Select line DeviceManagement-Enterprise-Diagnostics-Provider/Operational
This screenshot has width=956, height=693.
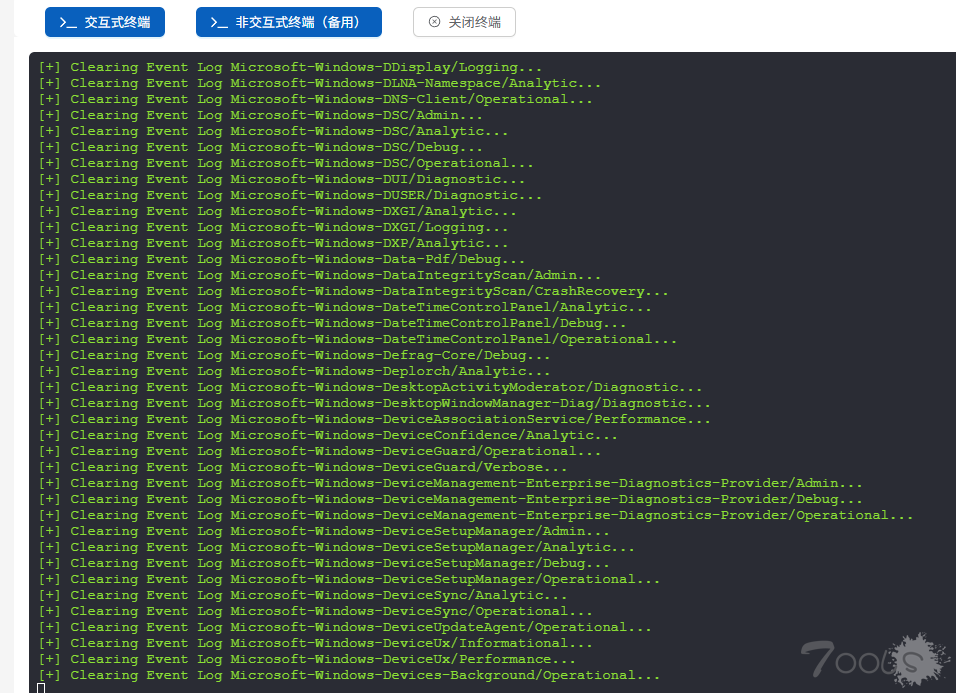tap(476, 515)
